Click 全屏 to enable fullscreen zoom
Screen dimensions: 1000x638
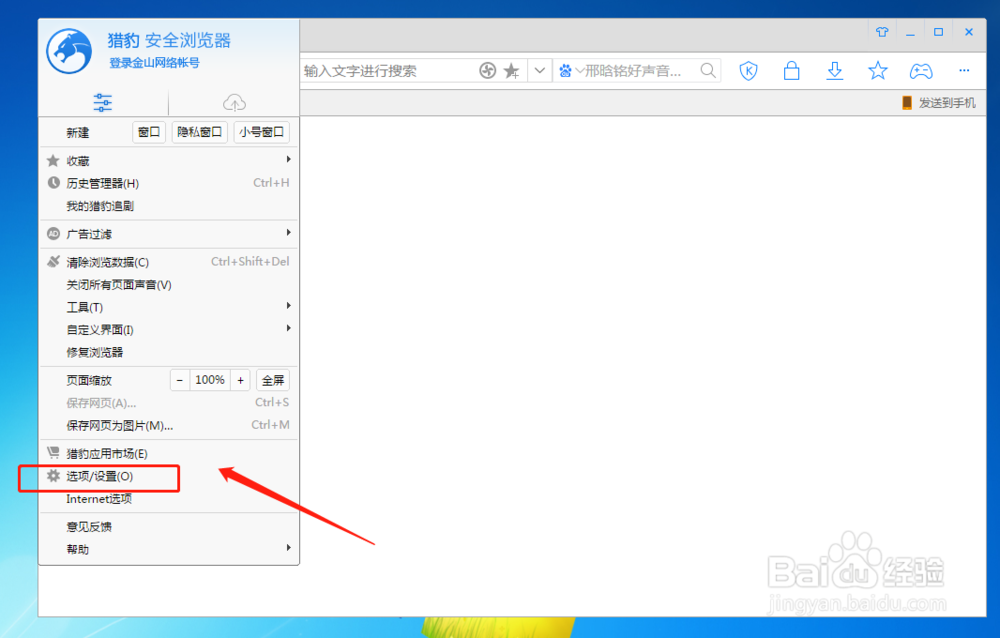272,379
